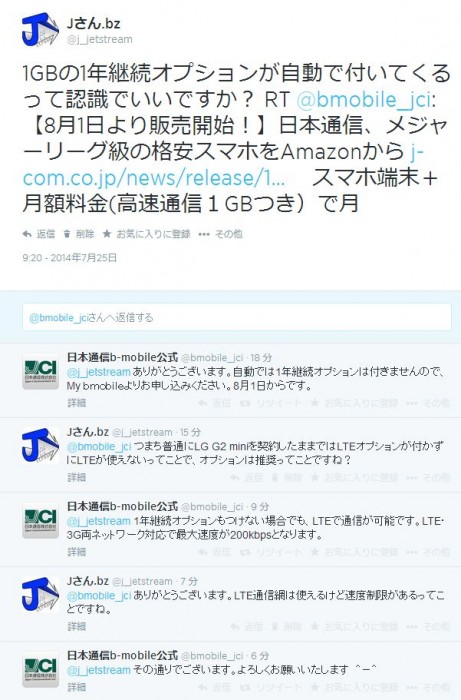The height and width of the screenshot is (700, 461).
Task: Click the Jさん.bz profile avatar at top
Action: pos(40,30)
